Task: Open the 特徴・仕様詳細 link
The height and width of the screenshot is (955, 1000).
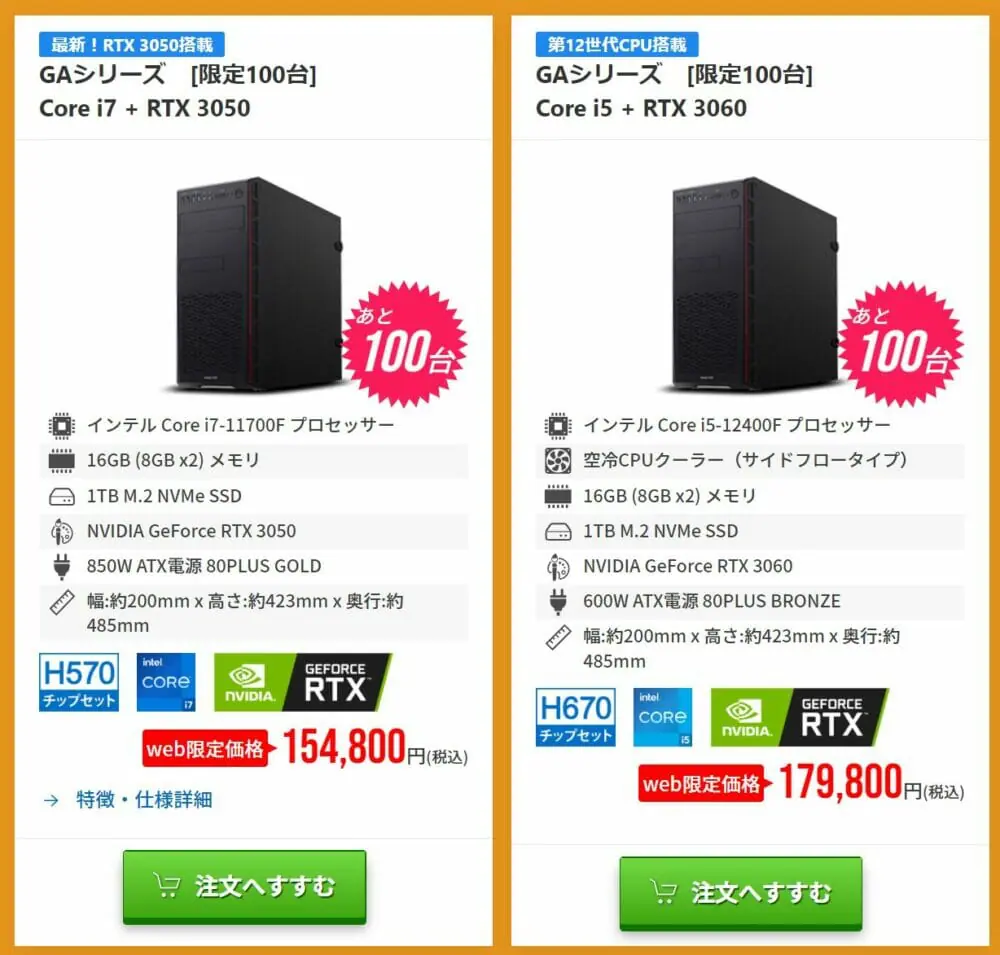Action: (144, 799)
